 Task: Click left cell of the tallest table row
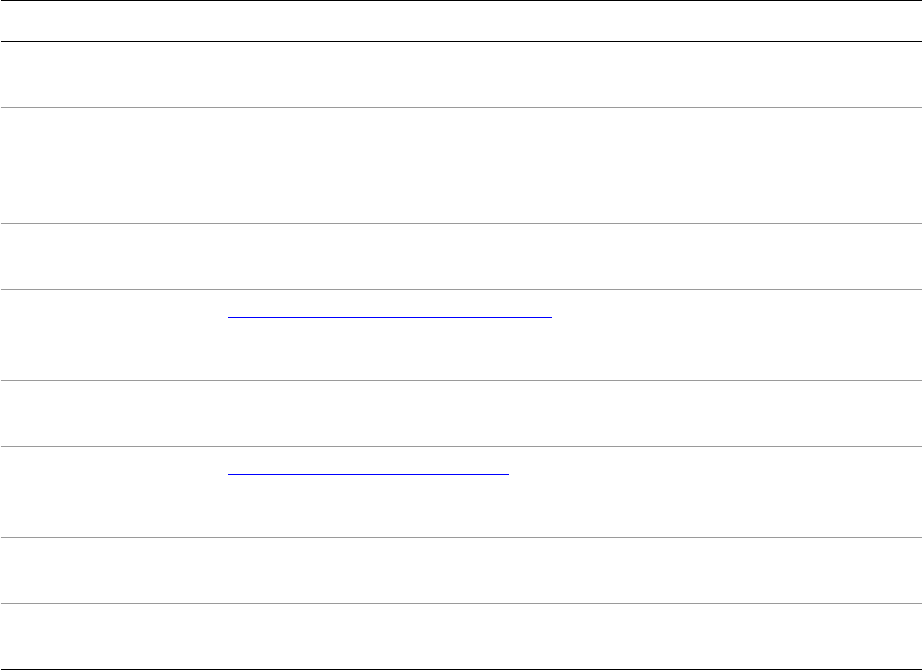pyautogui.click(x=110, y=165)
